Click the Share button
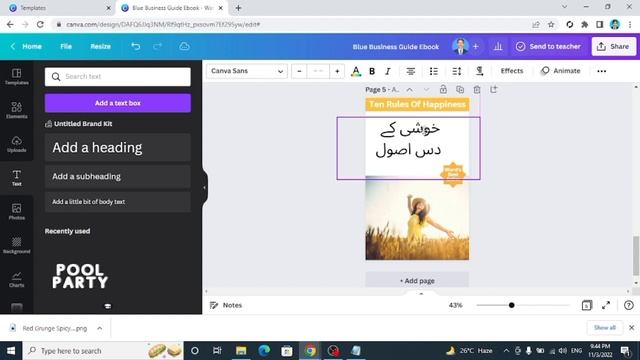 [x=613, y=47]
